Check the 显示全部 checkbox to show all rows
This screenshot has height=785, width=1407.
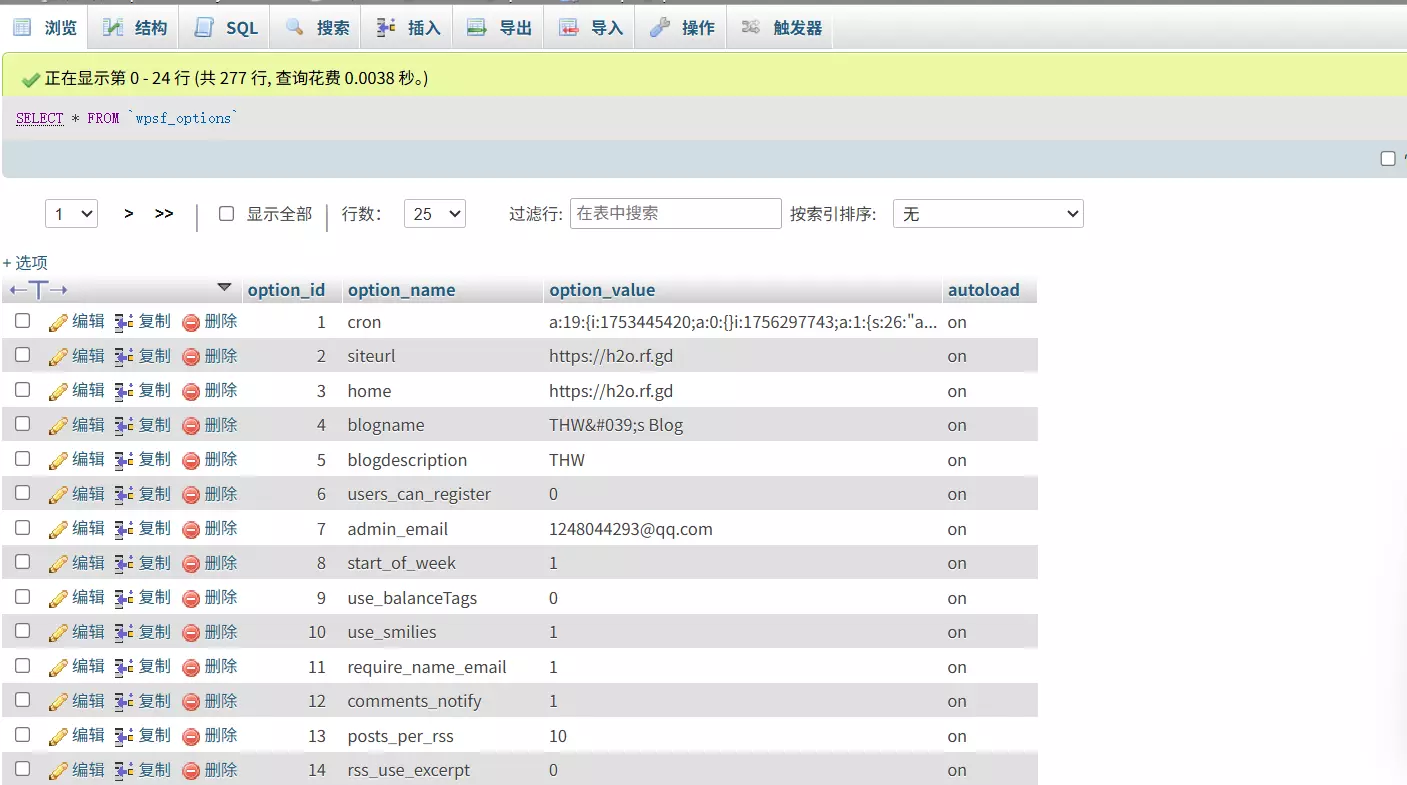[227, 213]
